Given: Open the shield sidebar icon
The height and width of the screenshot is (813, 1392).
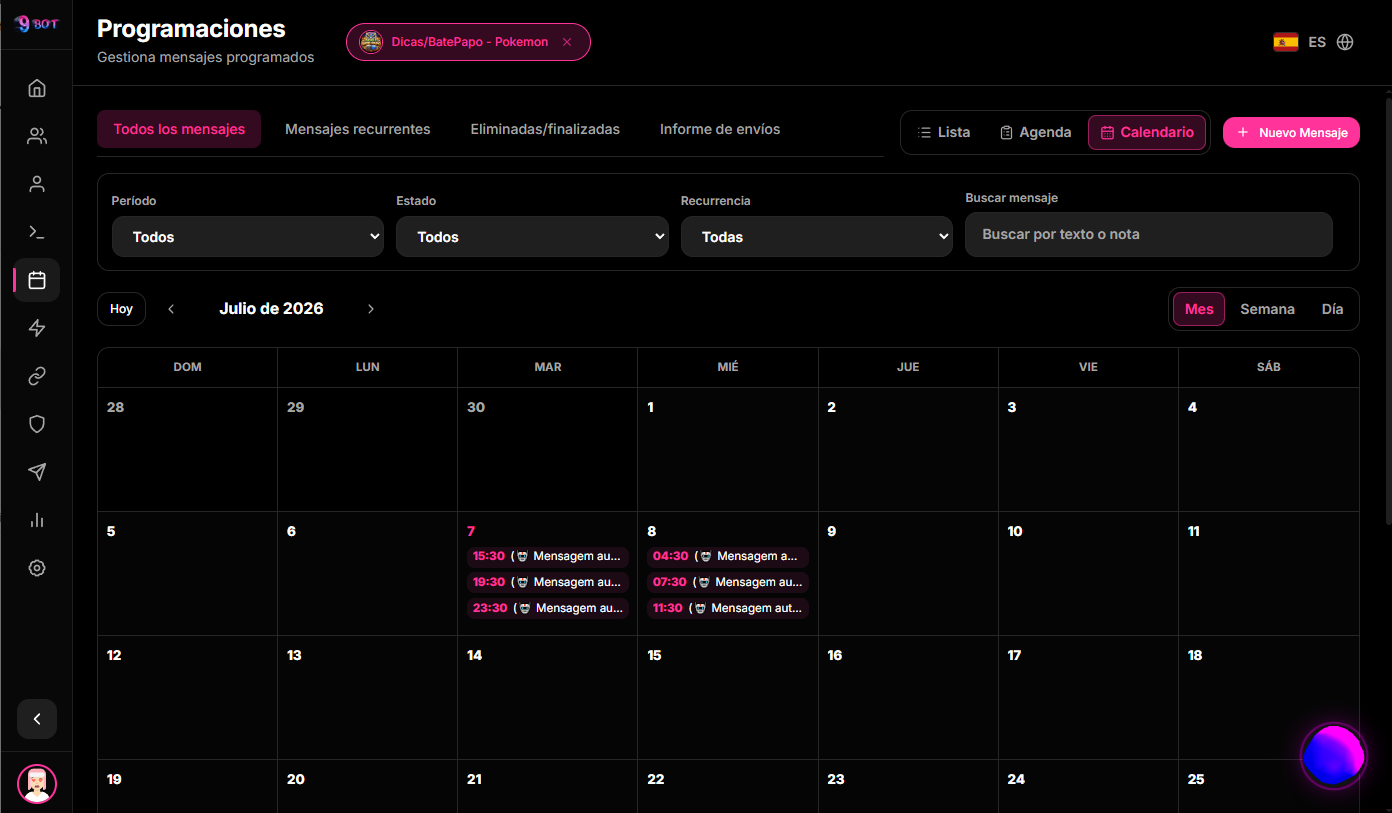Looking at the screenshot, I should [37, 424].
